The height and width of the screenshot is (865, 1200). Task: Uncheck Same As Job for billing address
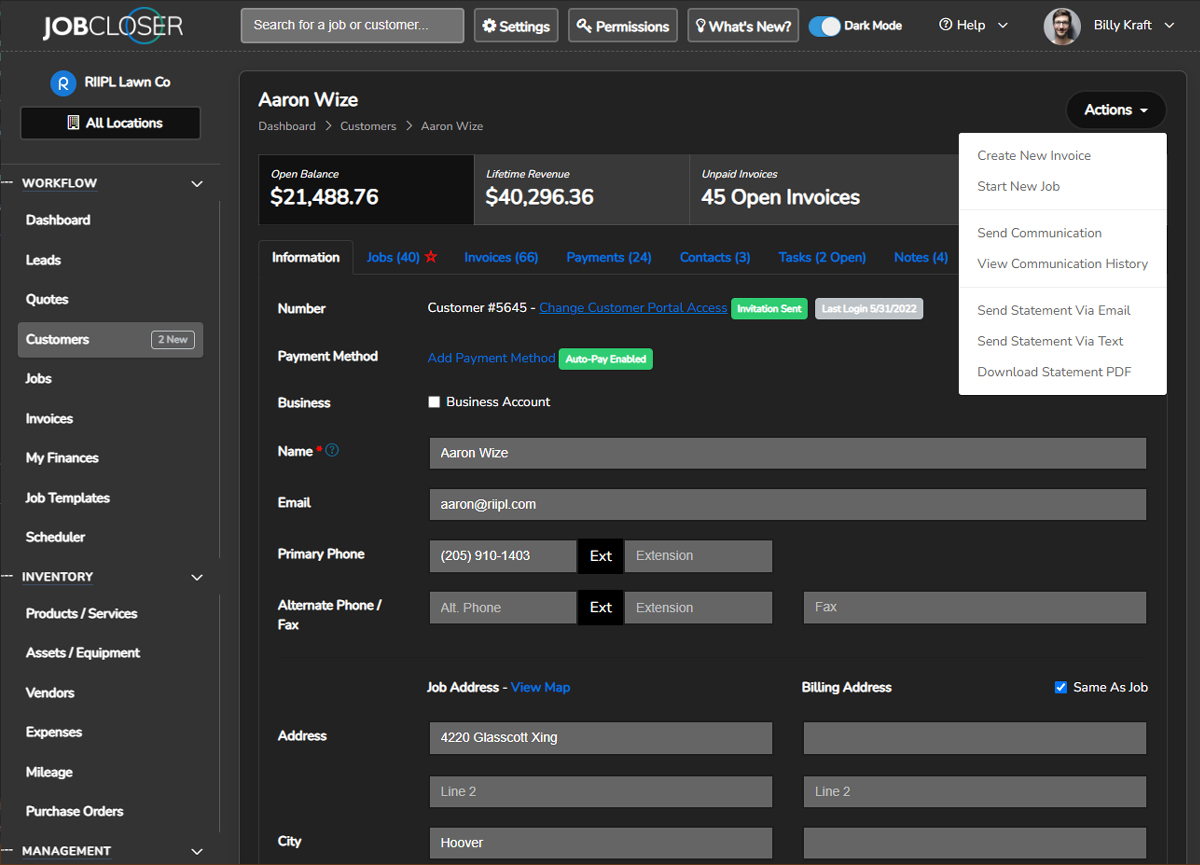pos(1061,687)
